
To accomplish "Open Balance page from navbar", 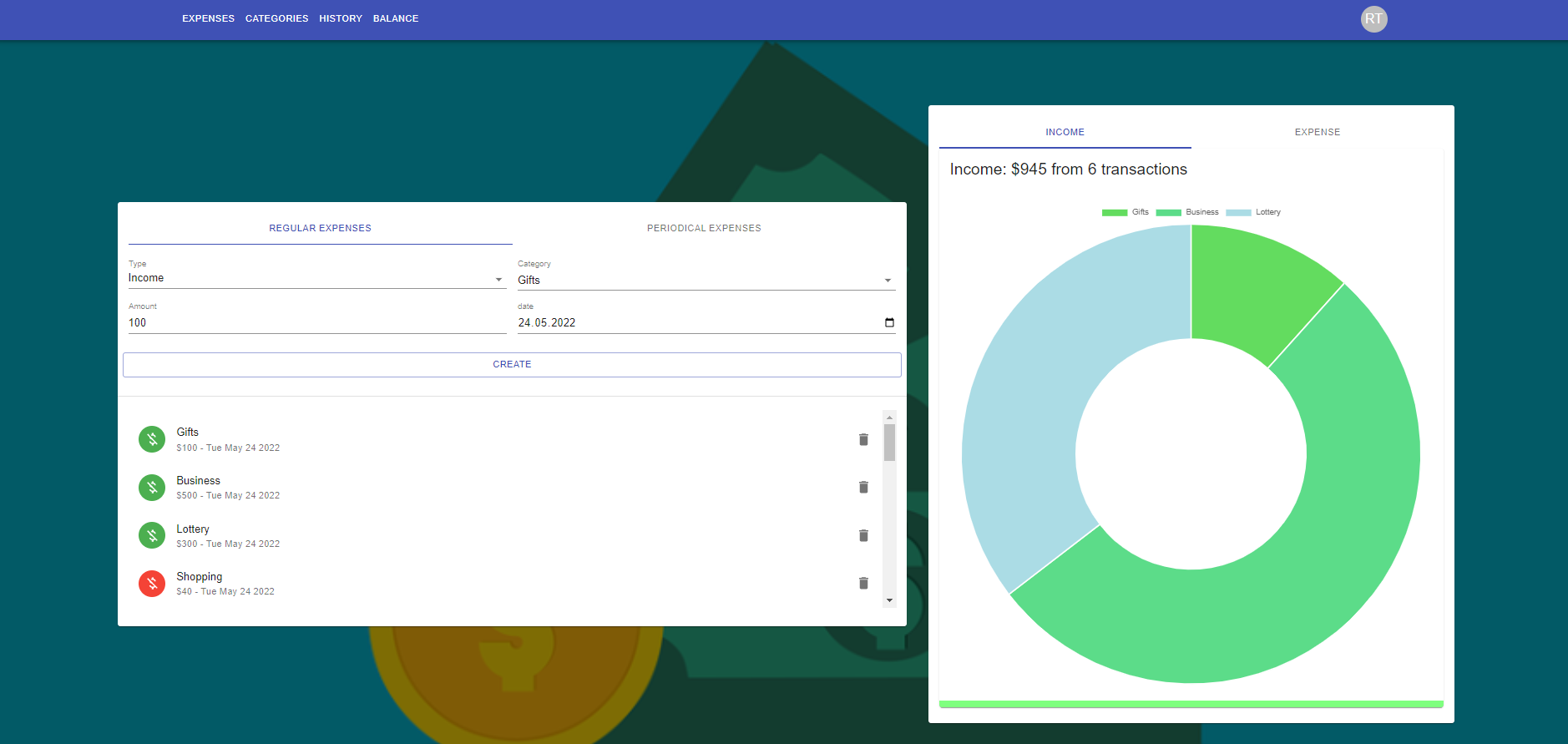I will [396, 18].
